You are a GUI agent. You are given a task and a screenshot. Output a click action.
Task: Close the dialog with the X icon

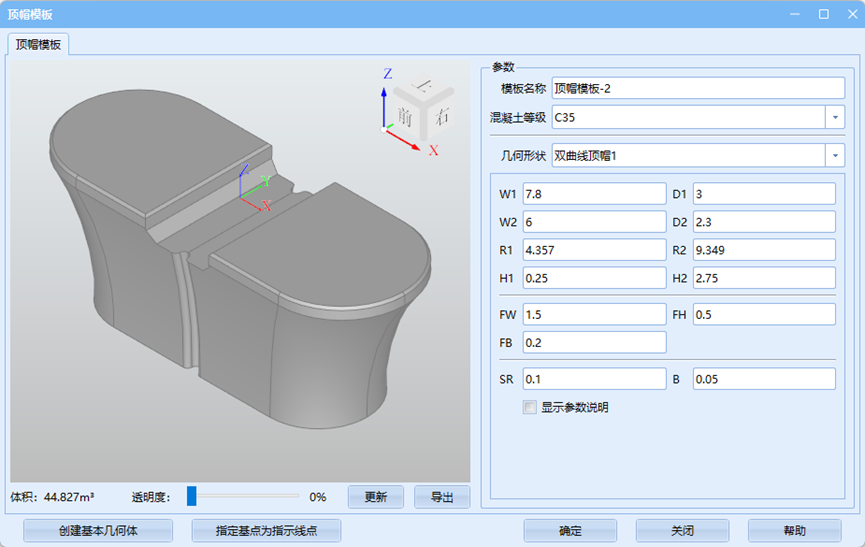(850, 14)
